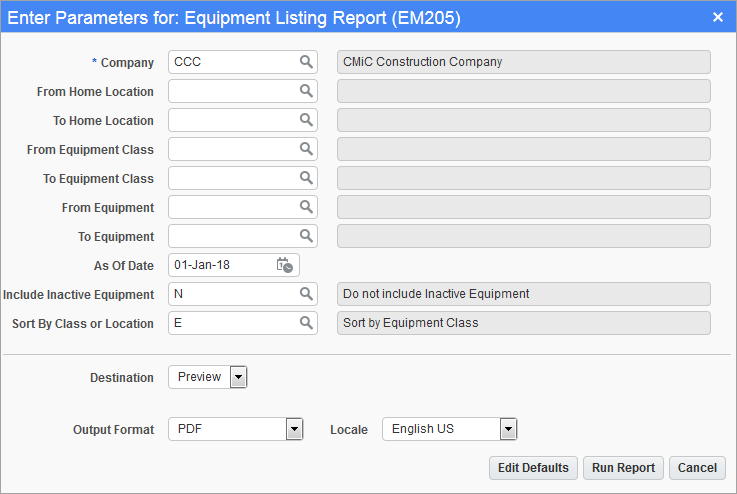Image resolution: width=737 pixels, height=494 pixels.
Task: Expand the Locale dropdown
Action: tap(508, 429)
